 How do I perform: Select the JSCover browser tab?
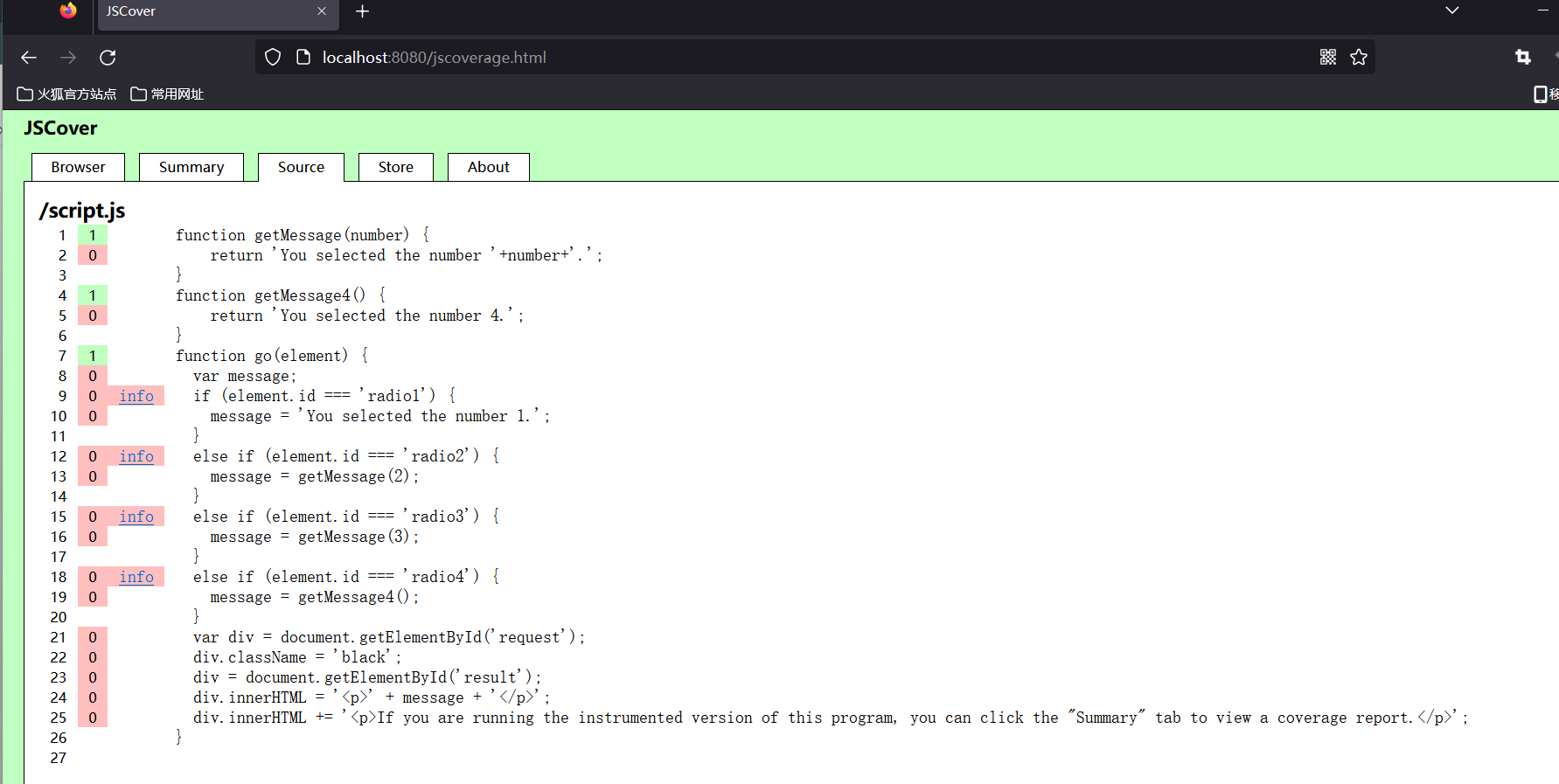(x=217, y=12)
